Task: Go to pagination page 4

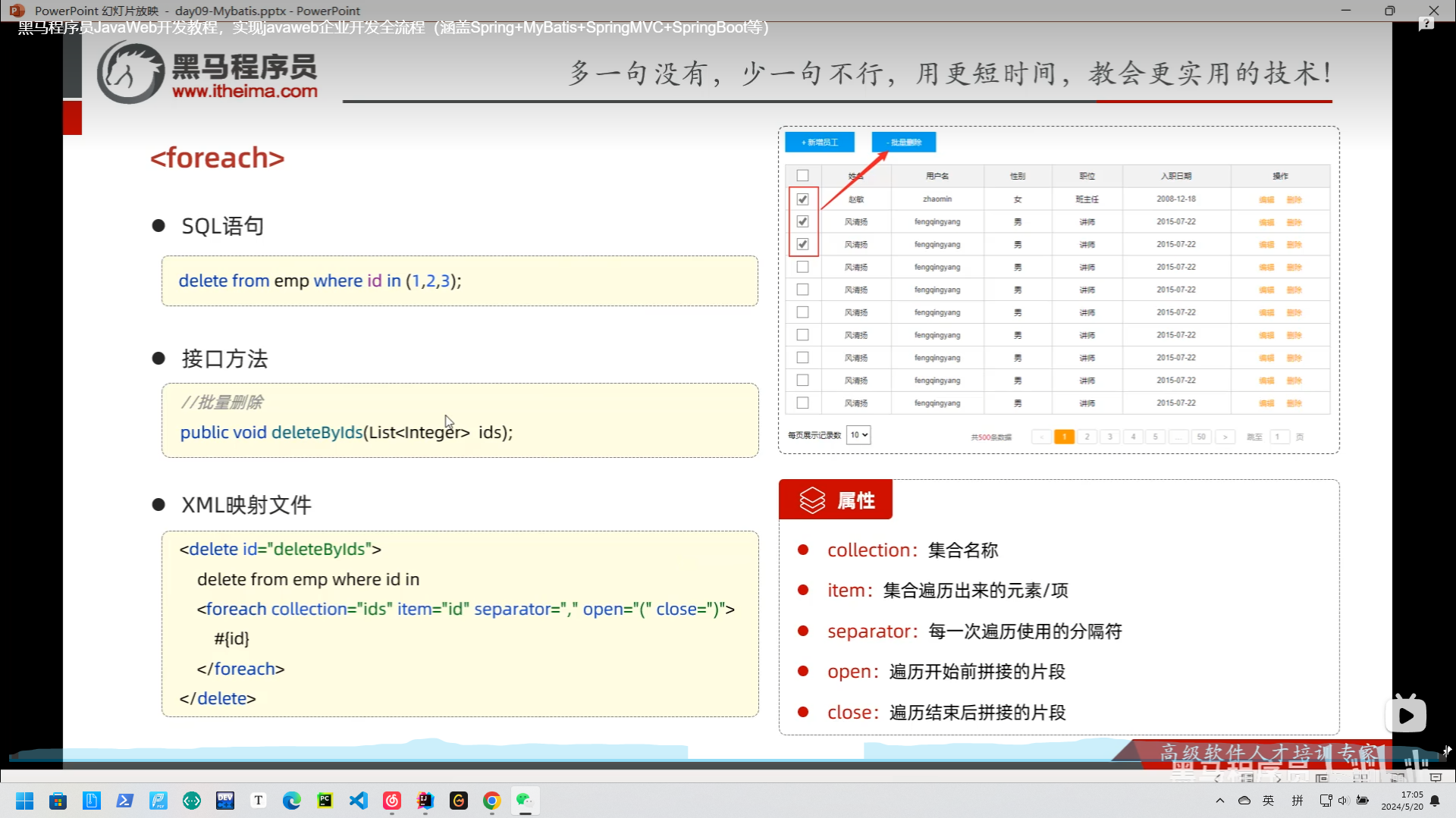Action: tap(1133, 437)
